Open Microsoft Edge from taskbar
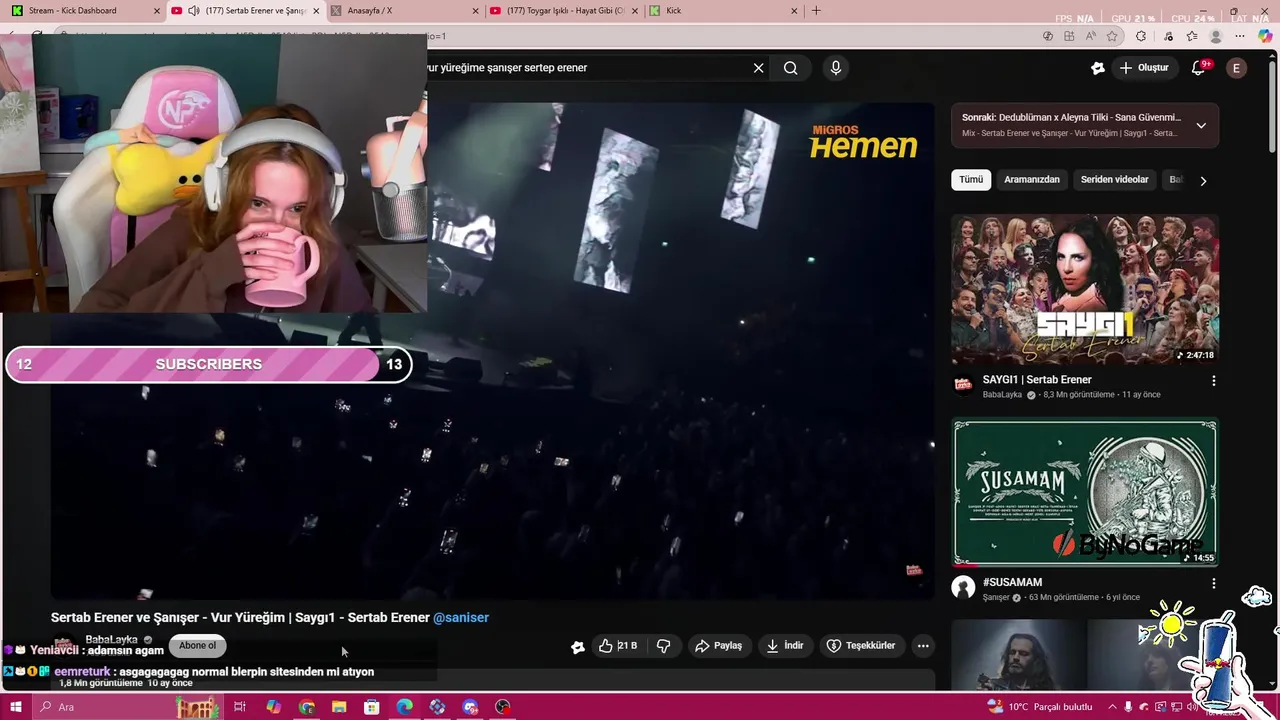 pyautogui.click(x=405, y=707)
